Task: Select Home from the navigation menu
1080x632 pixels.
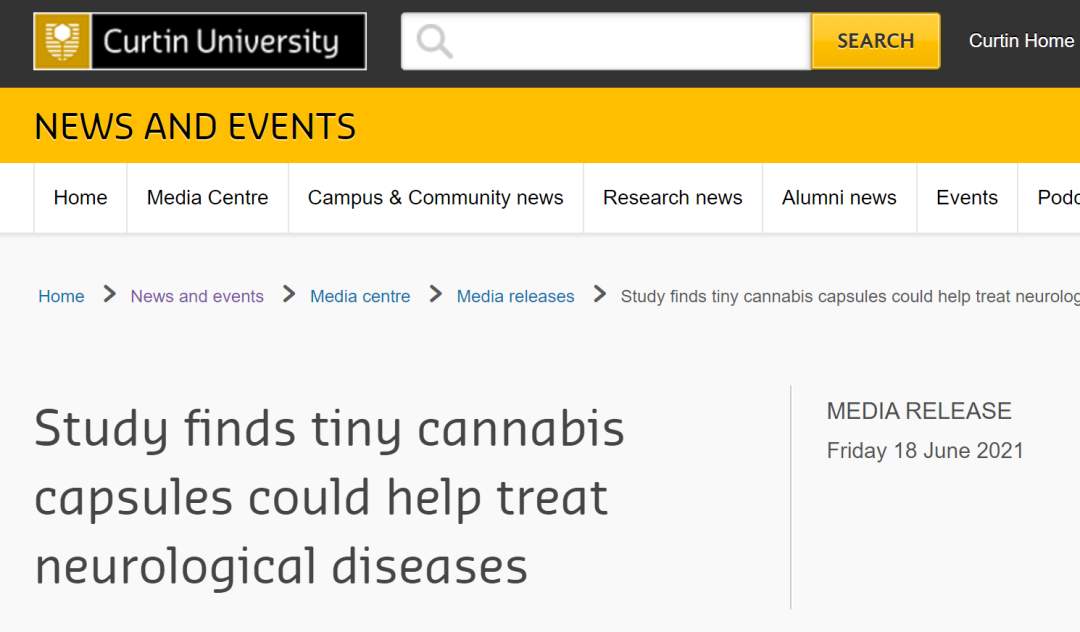Action: point(79,197)
